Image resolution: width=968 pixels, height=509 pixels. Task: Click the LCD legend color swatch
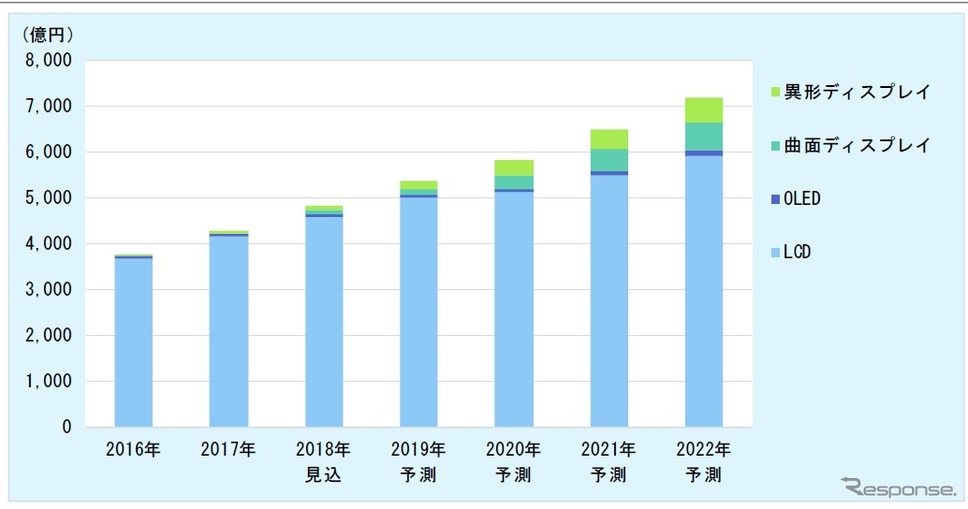[x=775, y=252]
